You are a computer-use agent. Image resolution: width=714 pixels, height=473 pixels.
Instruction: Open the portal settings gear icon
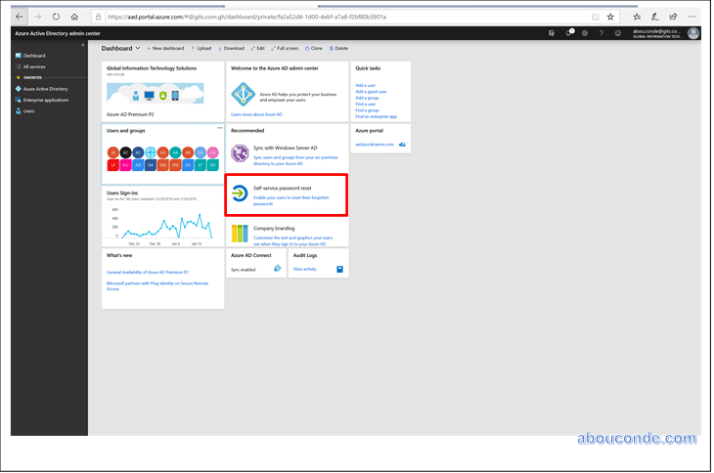(x=586, y=33)
